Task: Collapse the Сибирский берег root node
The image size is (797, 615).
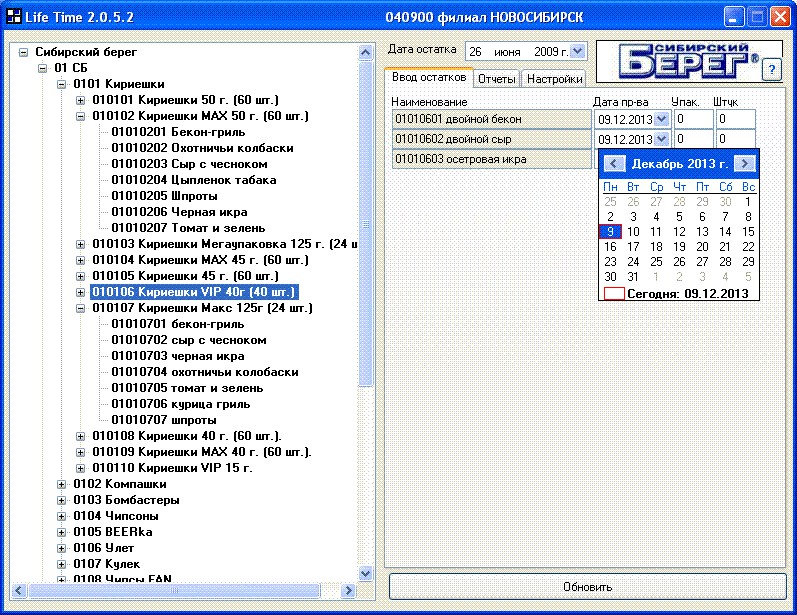Action: [x=23, y=52]
